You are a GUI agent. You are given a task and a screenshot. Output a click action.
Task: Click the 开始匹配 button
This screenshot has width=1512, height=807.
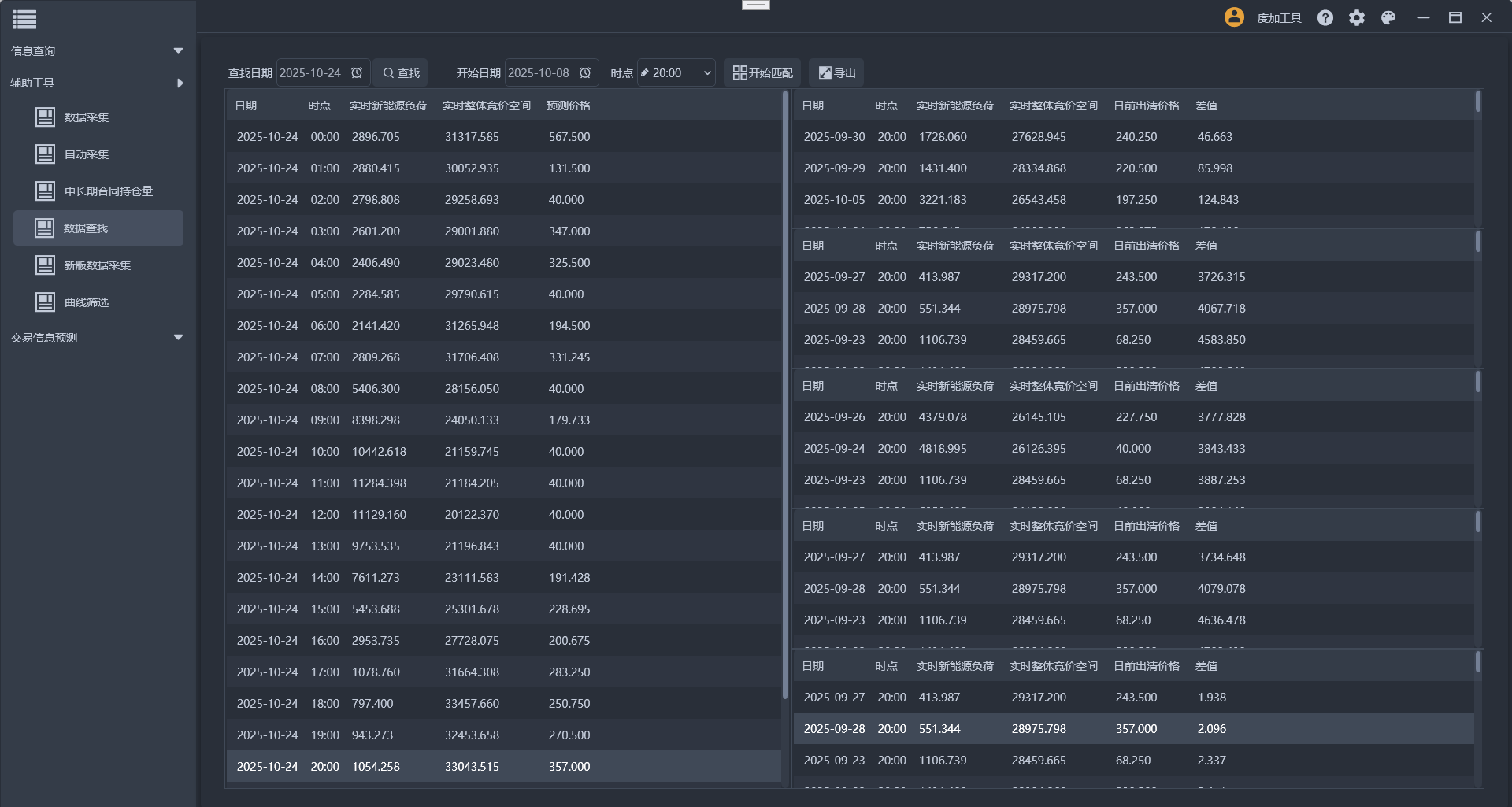click(762, 73)
